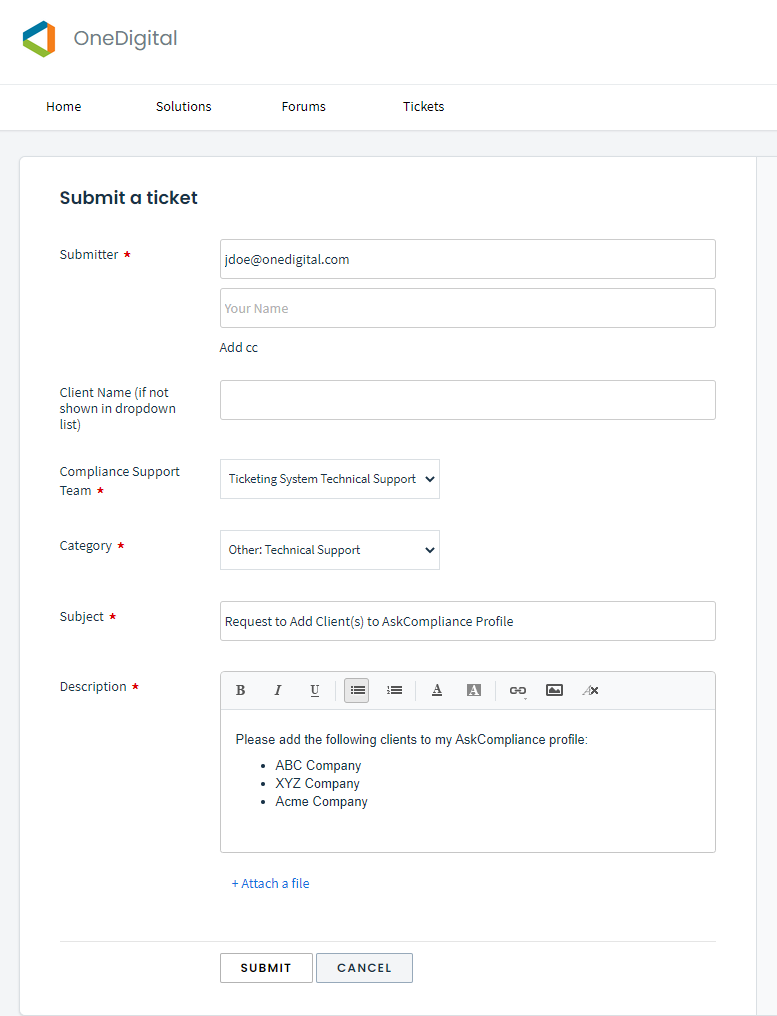Focus the submitter email field

coord(468,259)
